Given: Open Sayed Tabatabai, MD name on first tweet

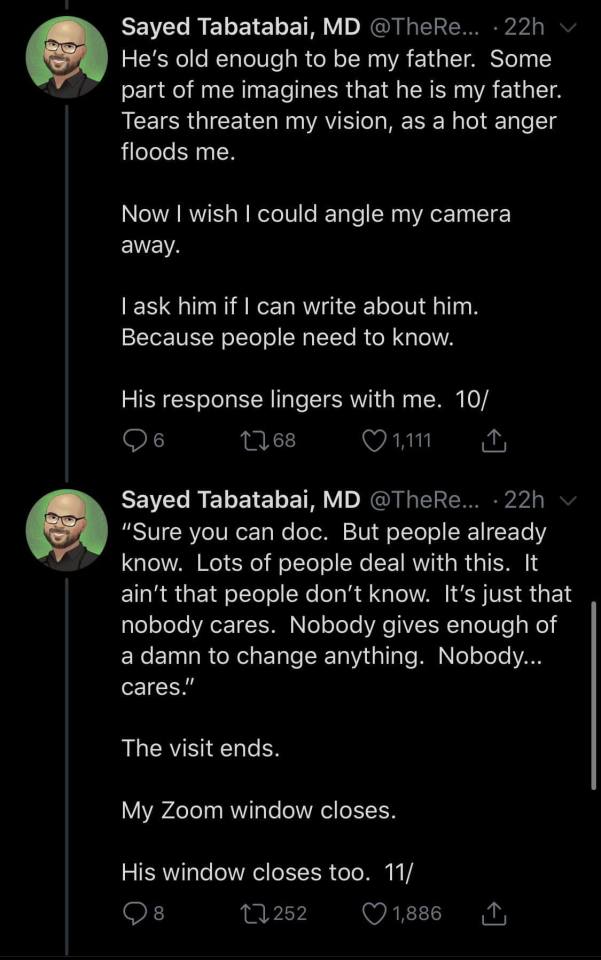Looking at the screenshot, I should 240,26.
